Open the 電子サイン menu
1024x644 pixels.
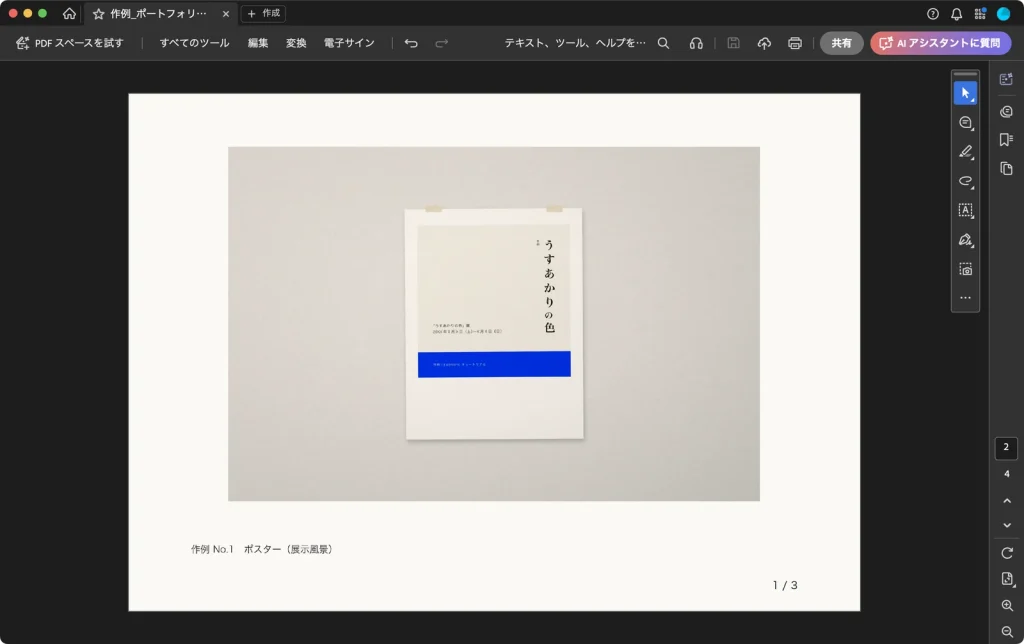[x=349, y=43]
